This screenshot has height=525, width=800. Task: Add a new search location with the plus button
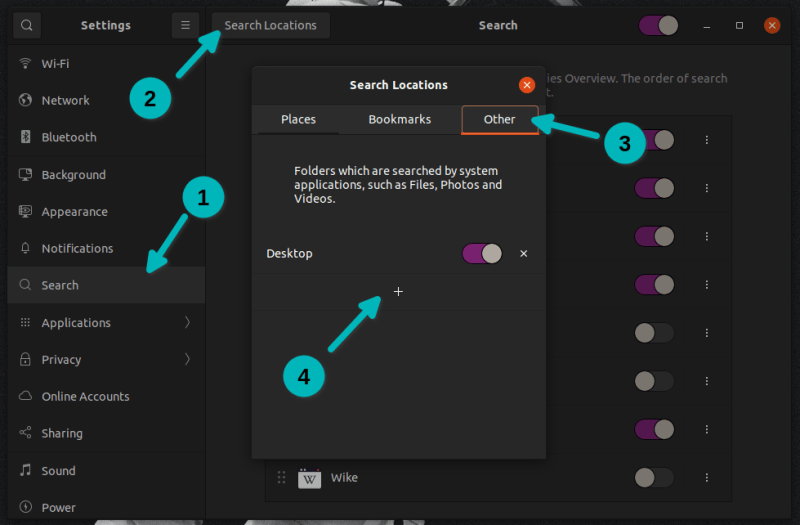[398, 292]
